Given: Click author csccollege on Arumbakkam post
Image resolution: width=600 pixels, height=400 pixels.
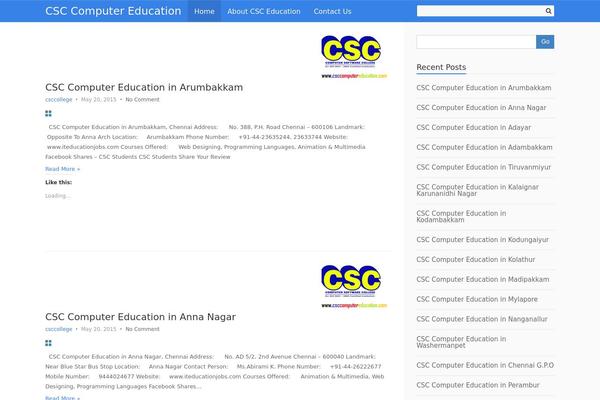Looking at the screenshot, I should click(x=59, y=100).
